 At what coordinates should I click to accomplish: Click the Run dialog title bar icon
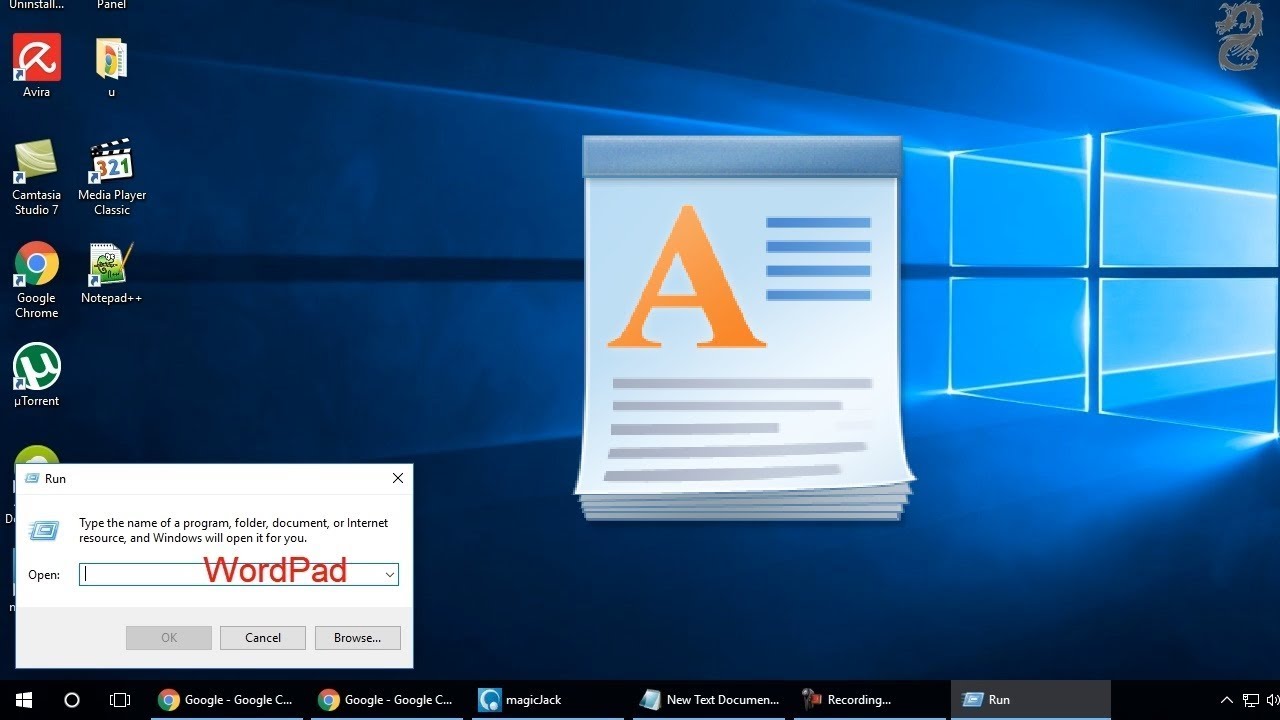coord(32,478)
